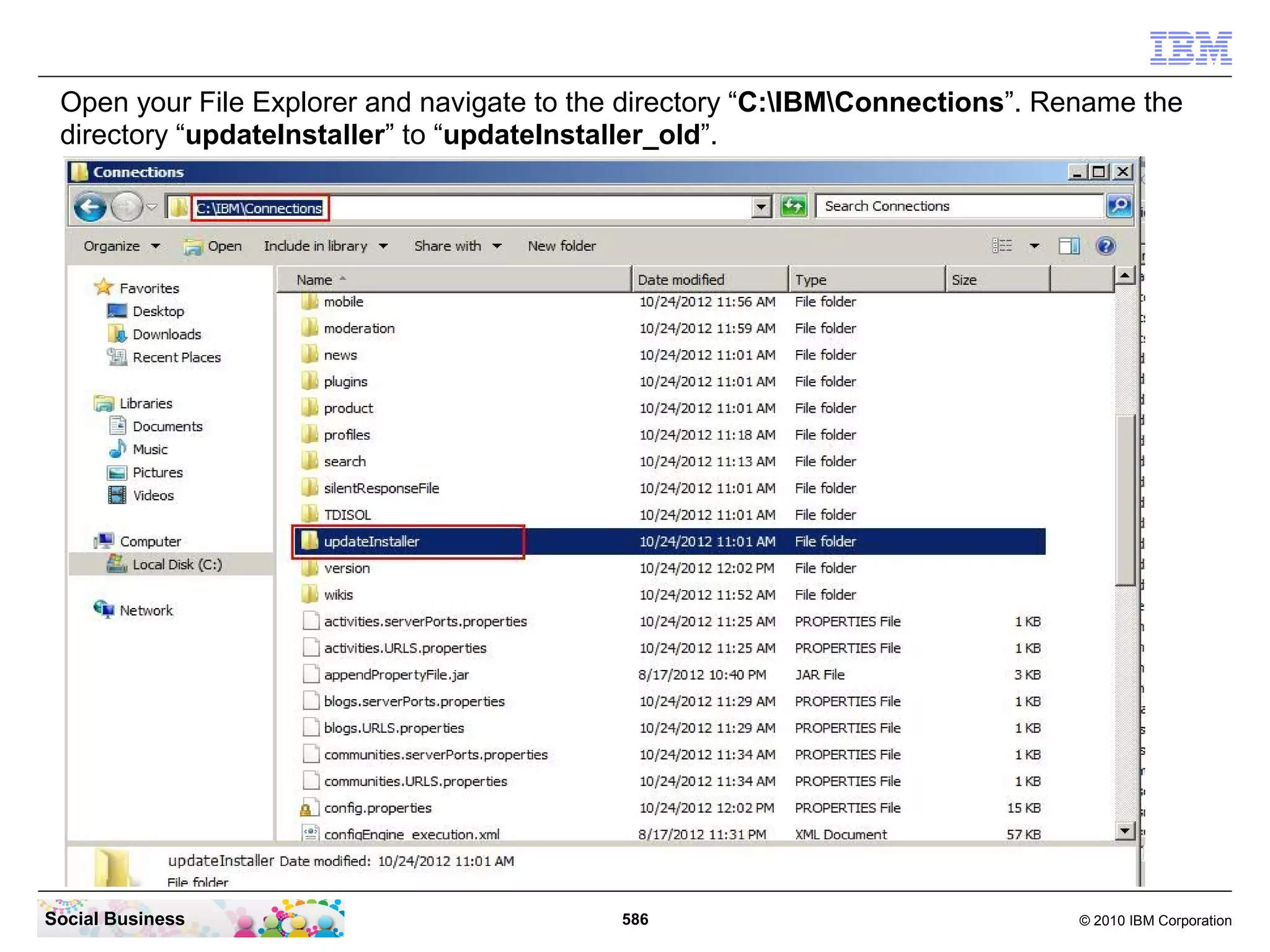Screen dimensions: 1270x952
Task: Toggle the preview pane icon
Action: click(x=1069, y=246)
